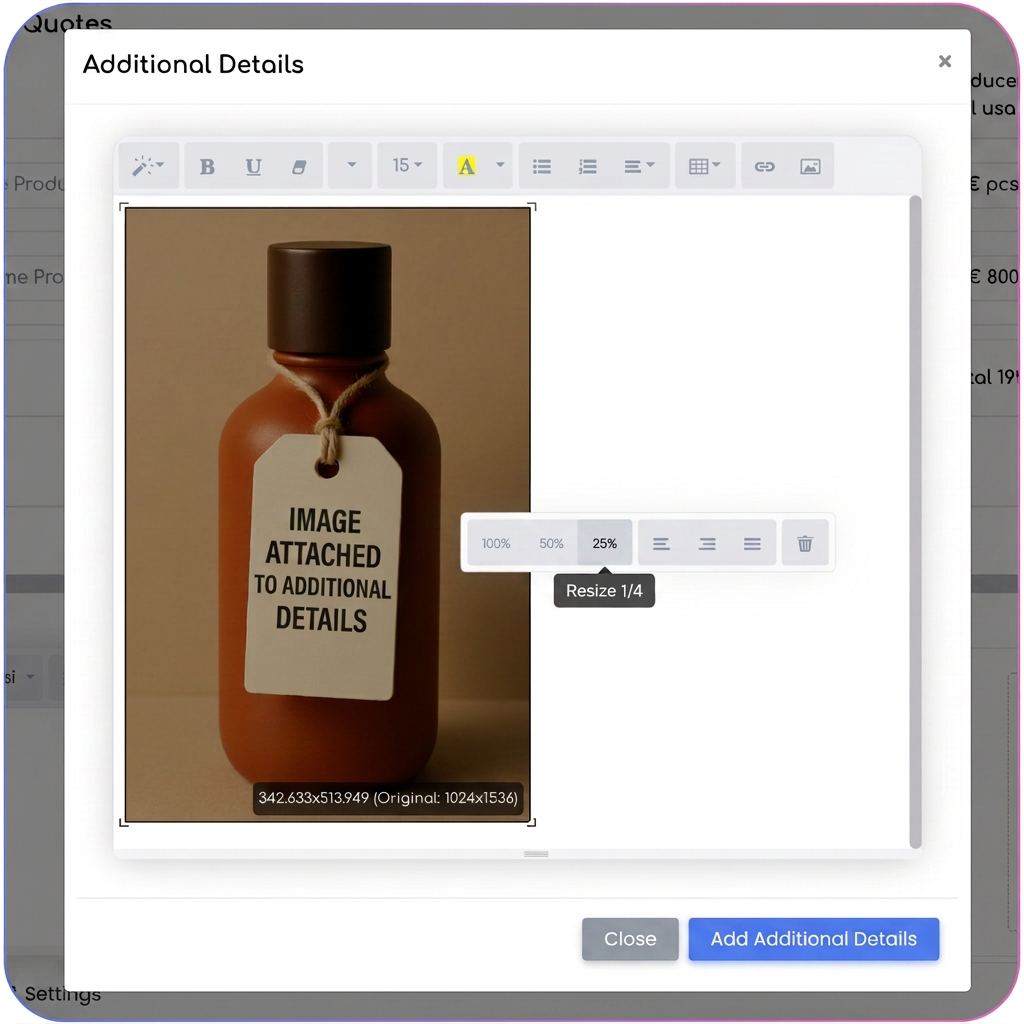Screen dimensions: 1024x1024
Task: Toggle Bold text formatting
Action: [207, 167]
